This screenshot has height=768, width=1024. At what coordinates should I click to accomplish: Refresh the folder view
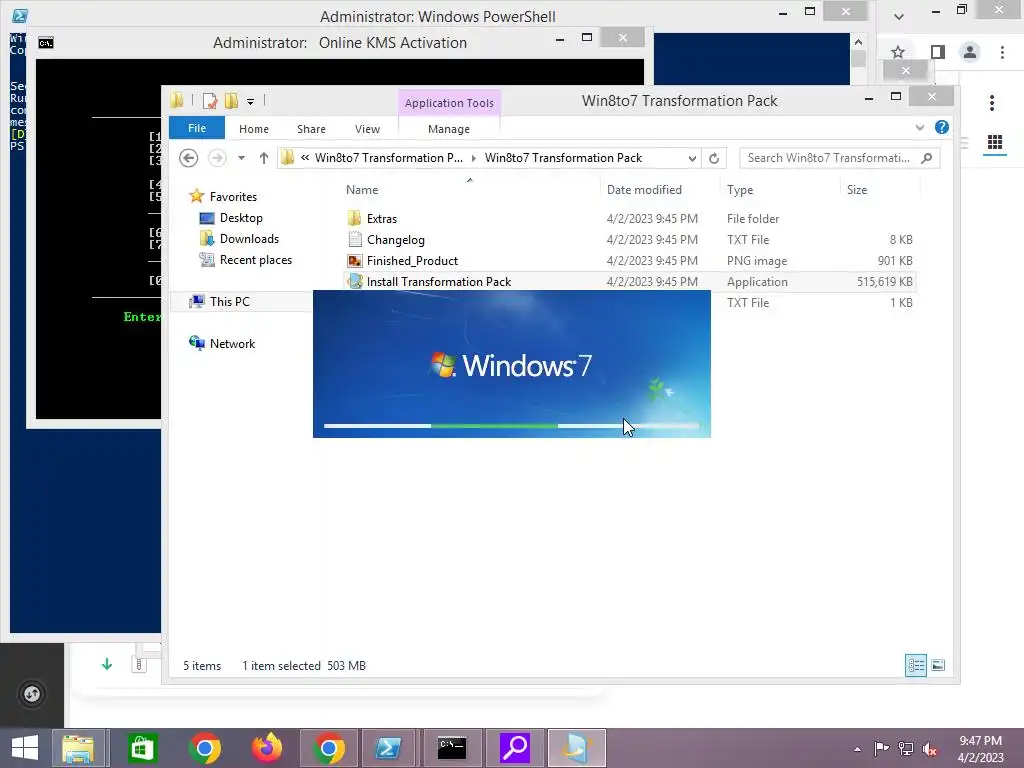(714, 158)
